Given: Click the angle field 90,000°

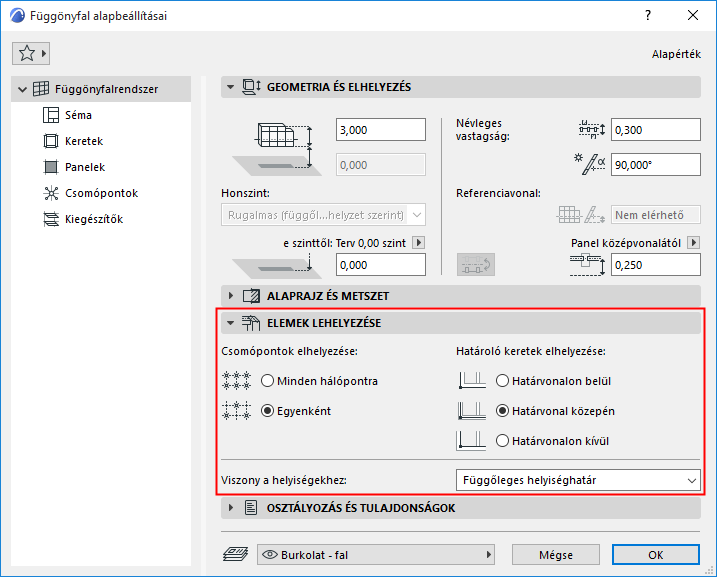Looking at the screenshot, I should point(656,165).
